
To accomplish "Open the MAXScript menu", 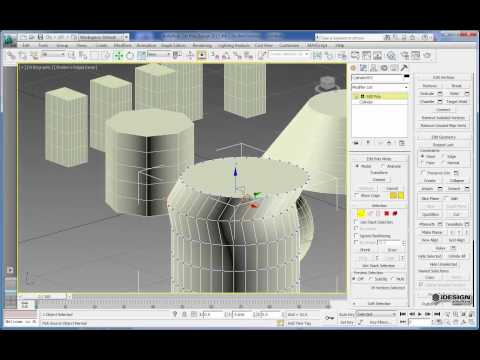I will [x=317, y=45].
